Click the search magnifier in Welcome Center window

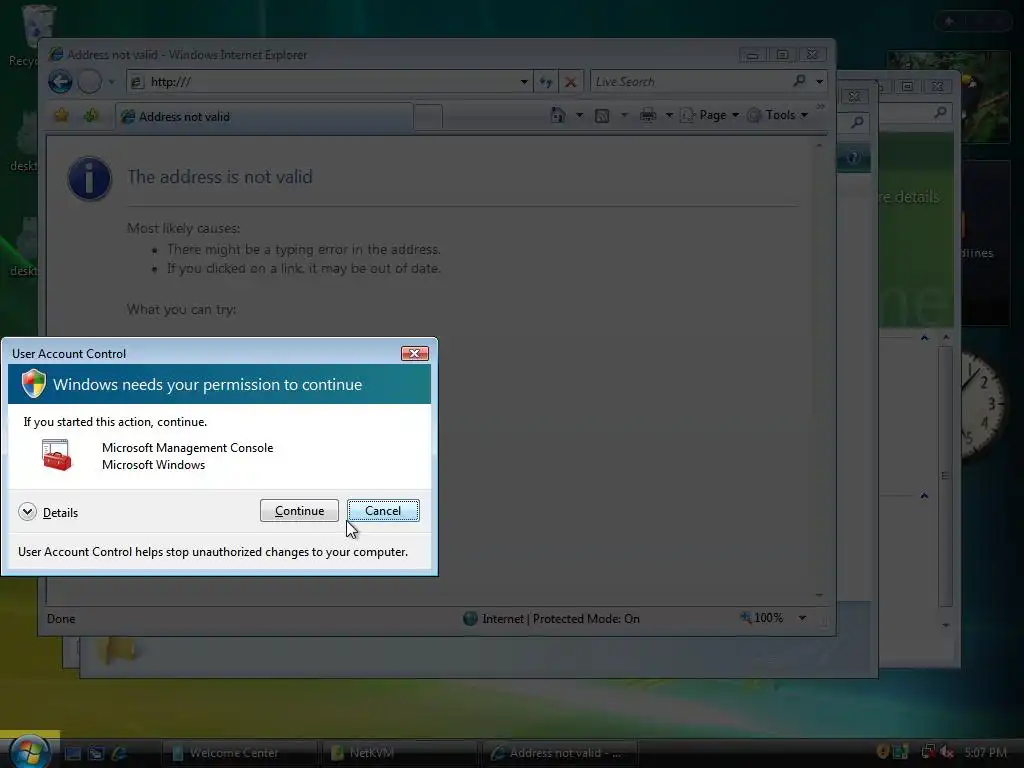940,112
